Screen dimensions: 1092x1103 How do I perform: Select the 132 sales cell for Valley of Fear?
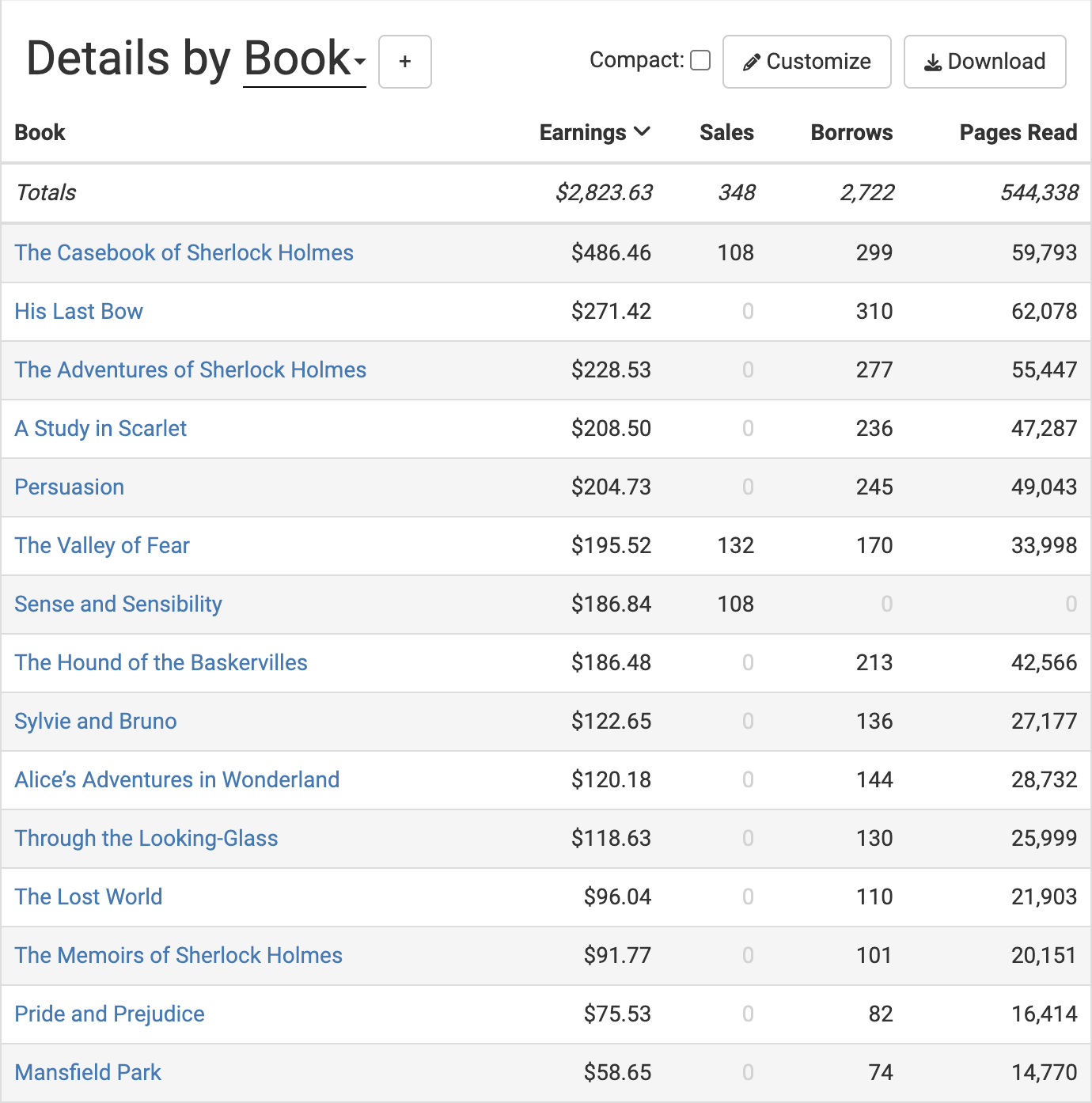tap(736, 545)
